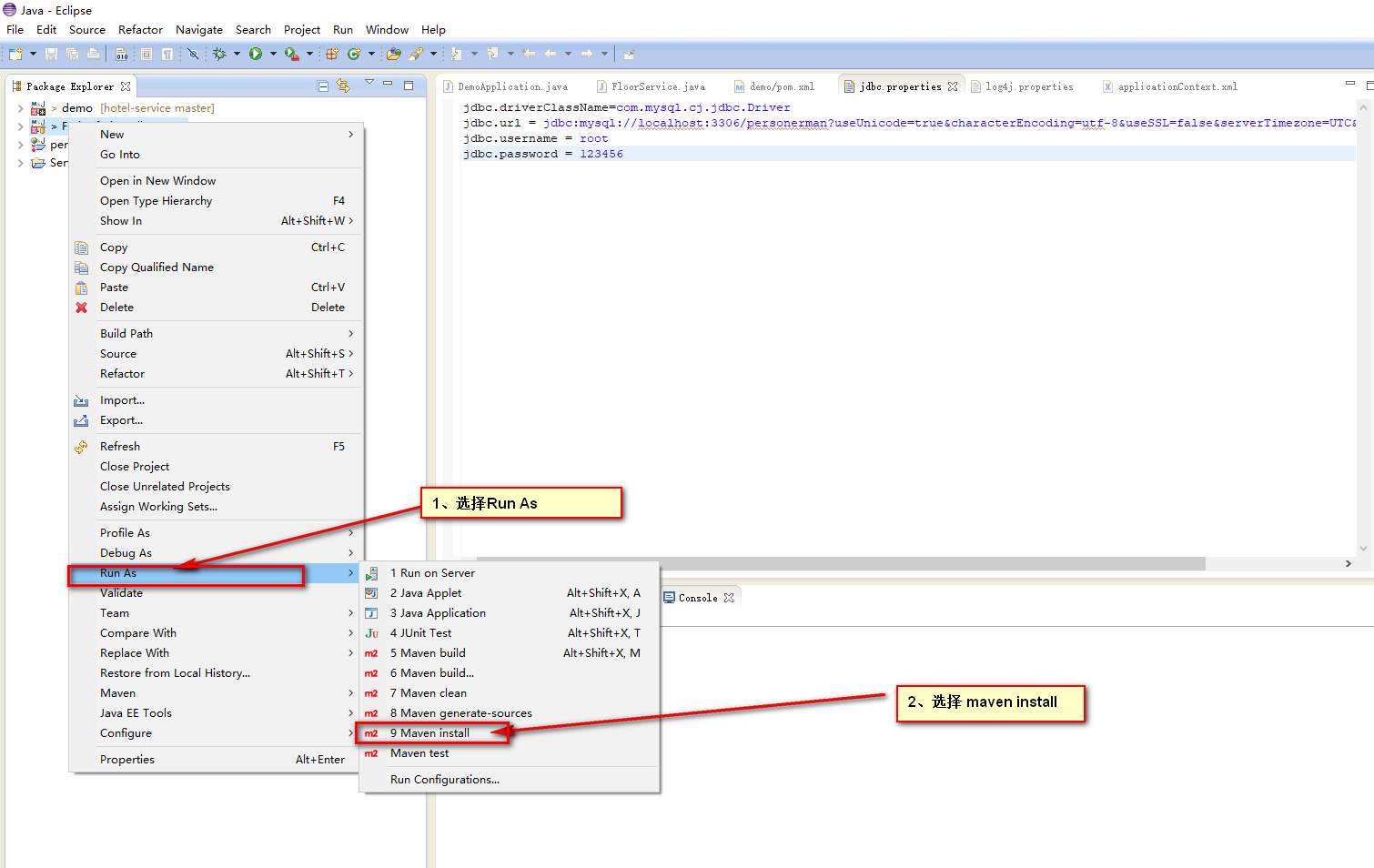Choose JUnit Test from Run As
Screen dimensions: 1374x868
(x=510, y=633)
